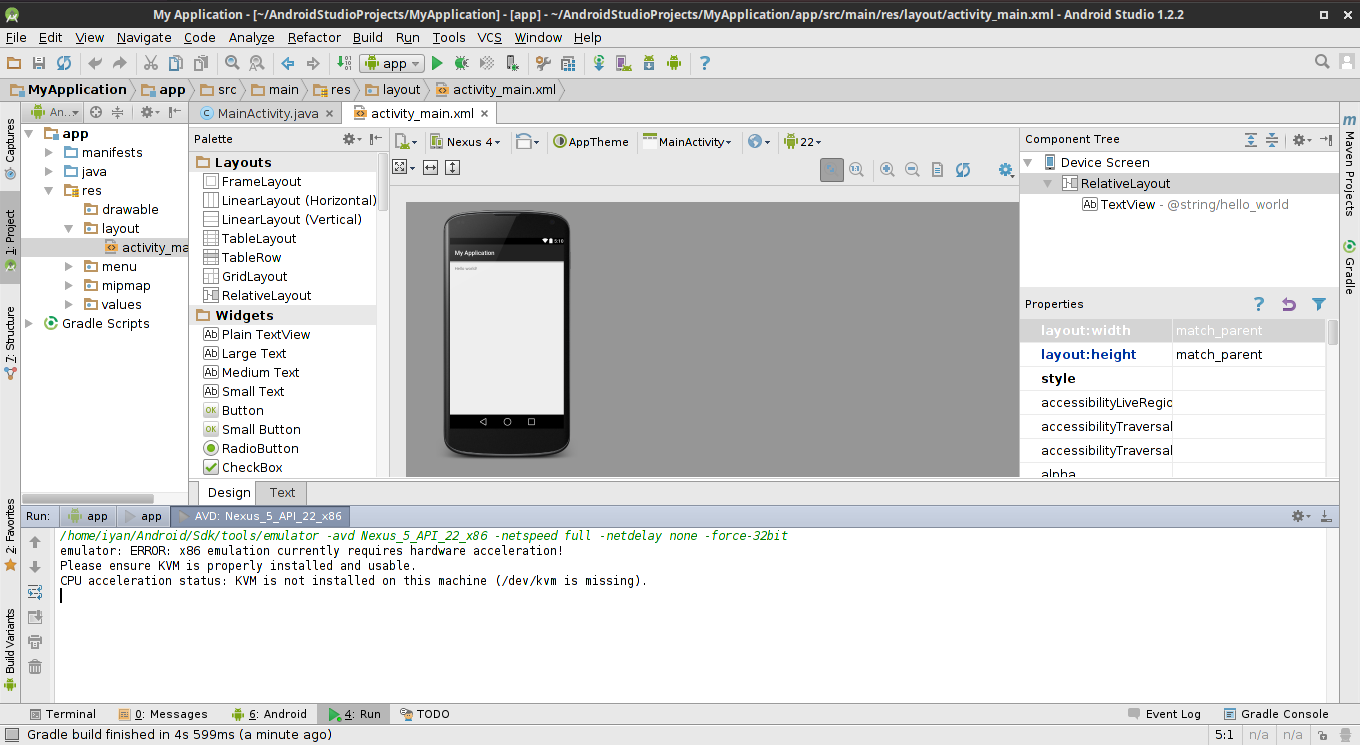This screenshot has height=745, width=1360.
Task: Open Project Structure icon in toolbar
Action: [x=568, y=63]
